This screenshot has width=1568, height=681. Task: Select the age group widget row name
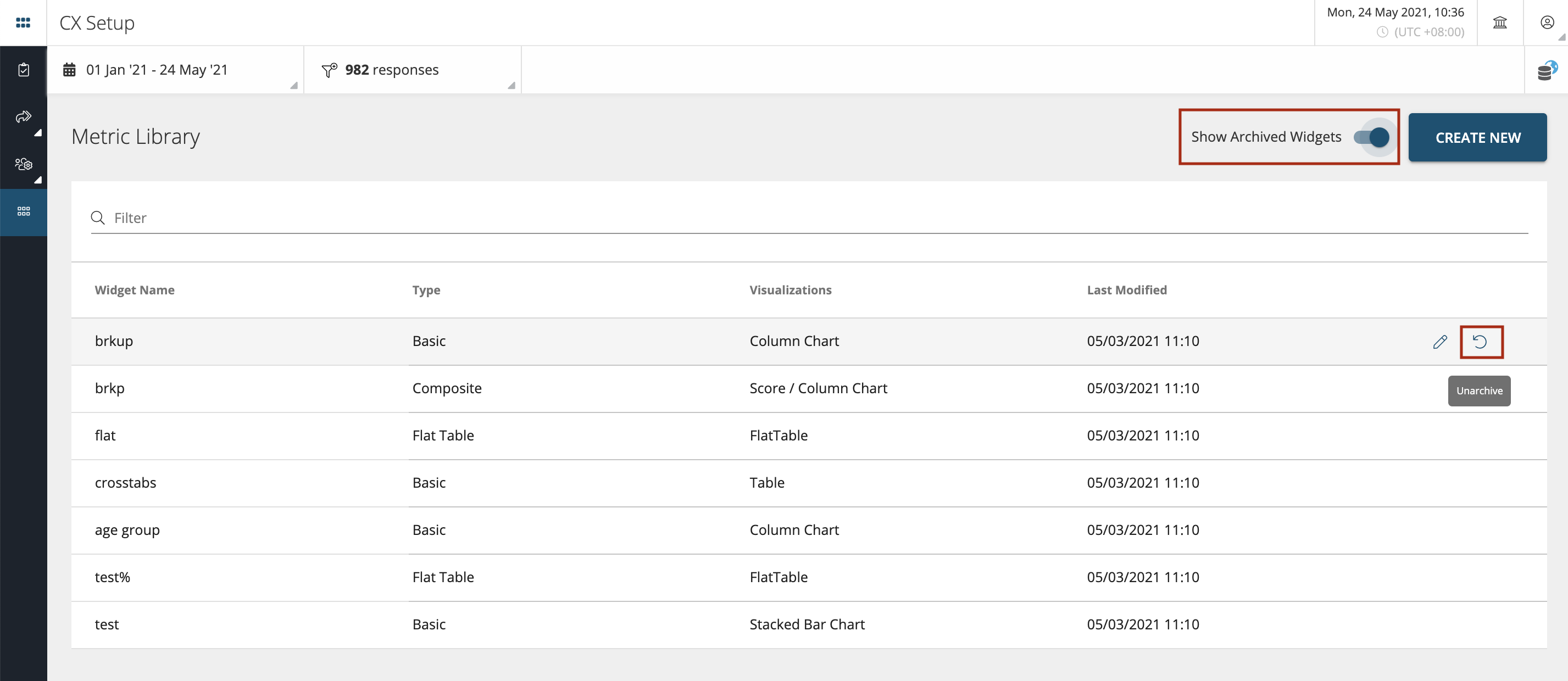coord(127,530)
